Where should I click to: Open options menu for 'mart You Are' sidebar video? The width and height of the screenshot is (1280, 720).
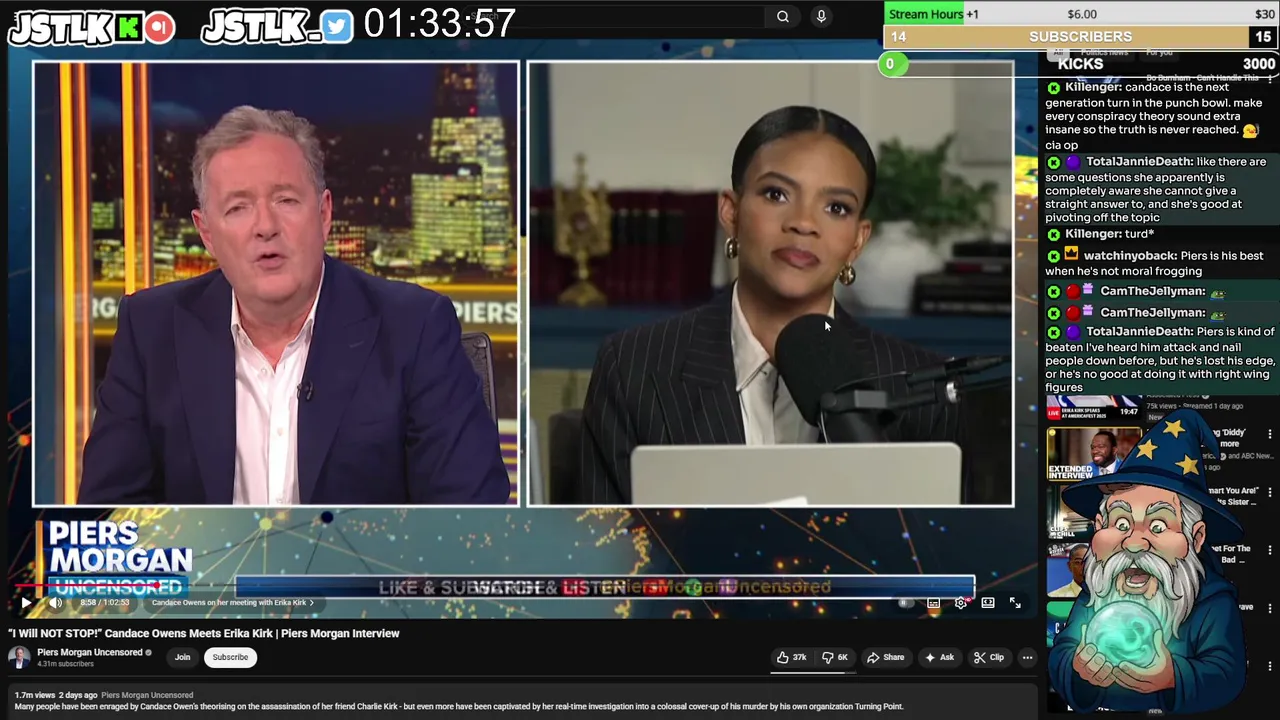pyautogui.click(x=1270, y=493)
